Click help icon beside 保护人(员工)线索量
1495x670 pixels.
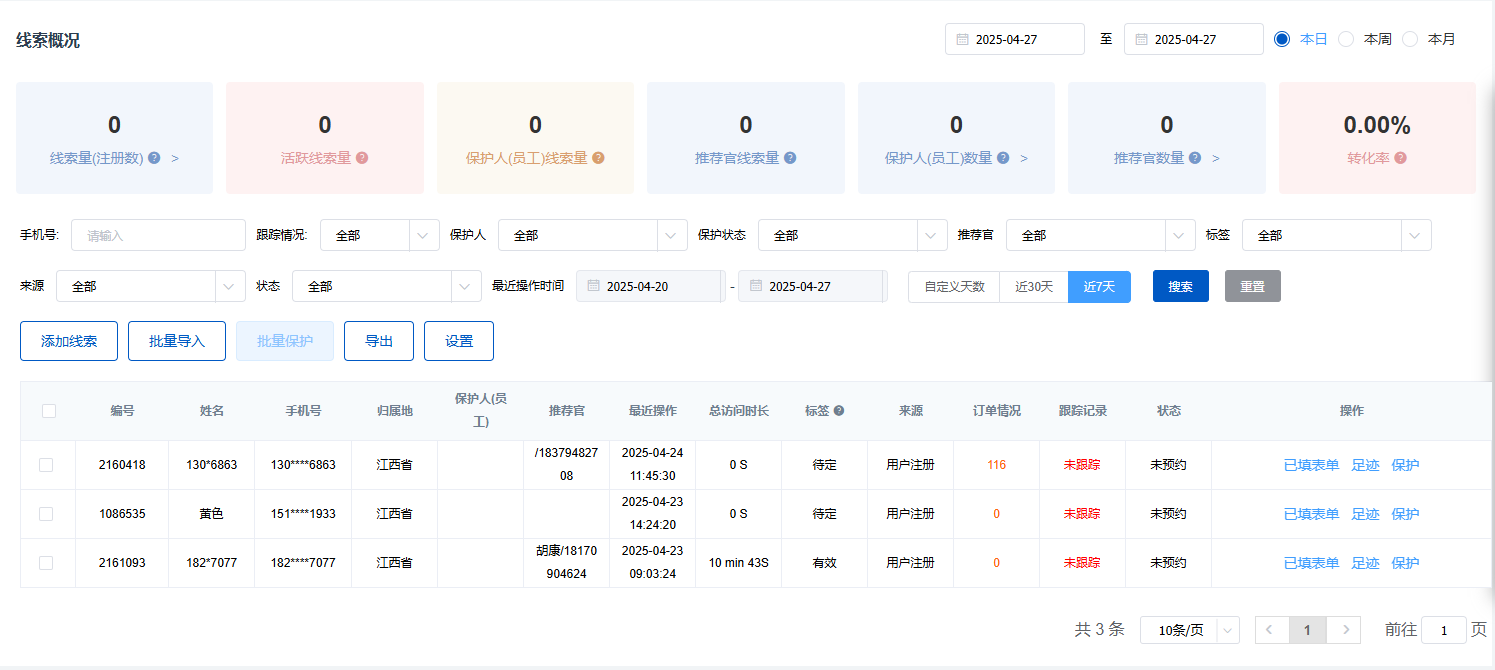pyautogui.click(x=598, y=158)
